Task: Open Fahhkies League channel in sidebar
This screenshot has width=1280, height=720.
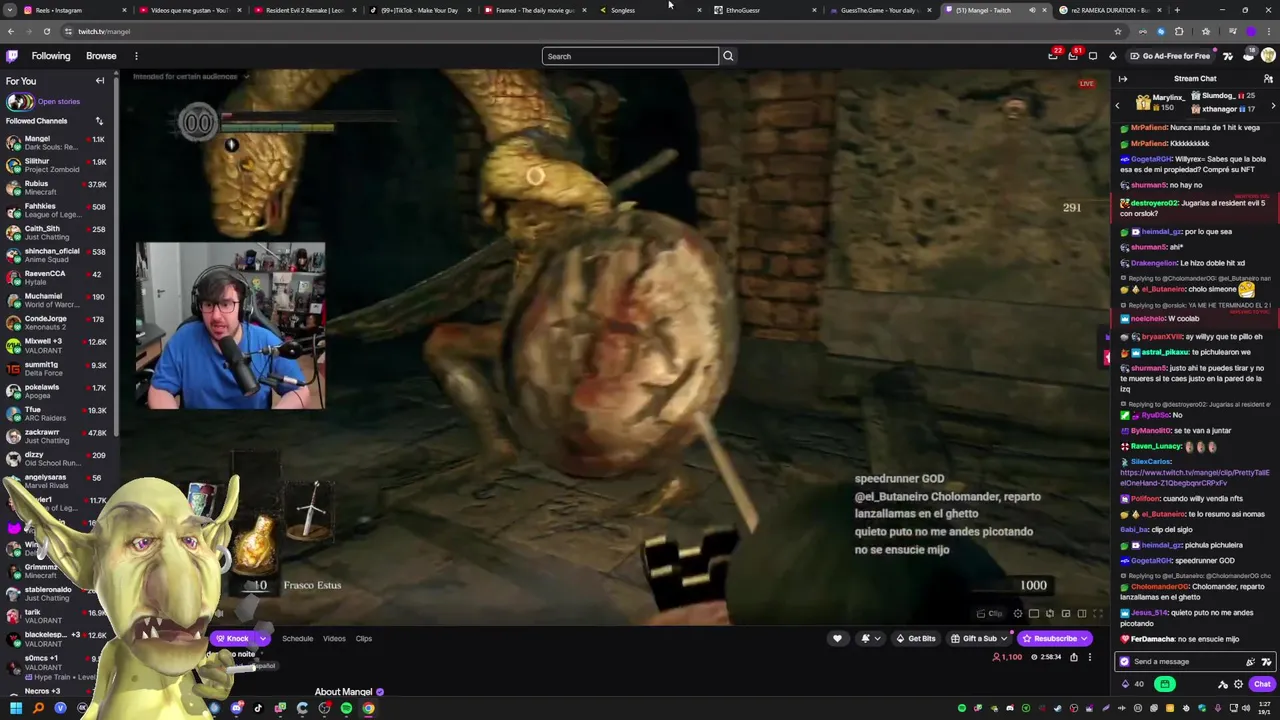Action: (x=58, y=210)
